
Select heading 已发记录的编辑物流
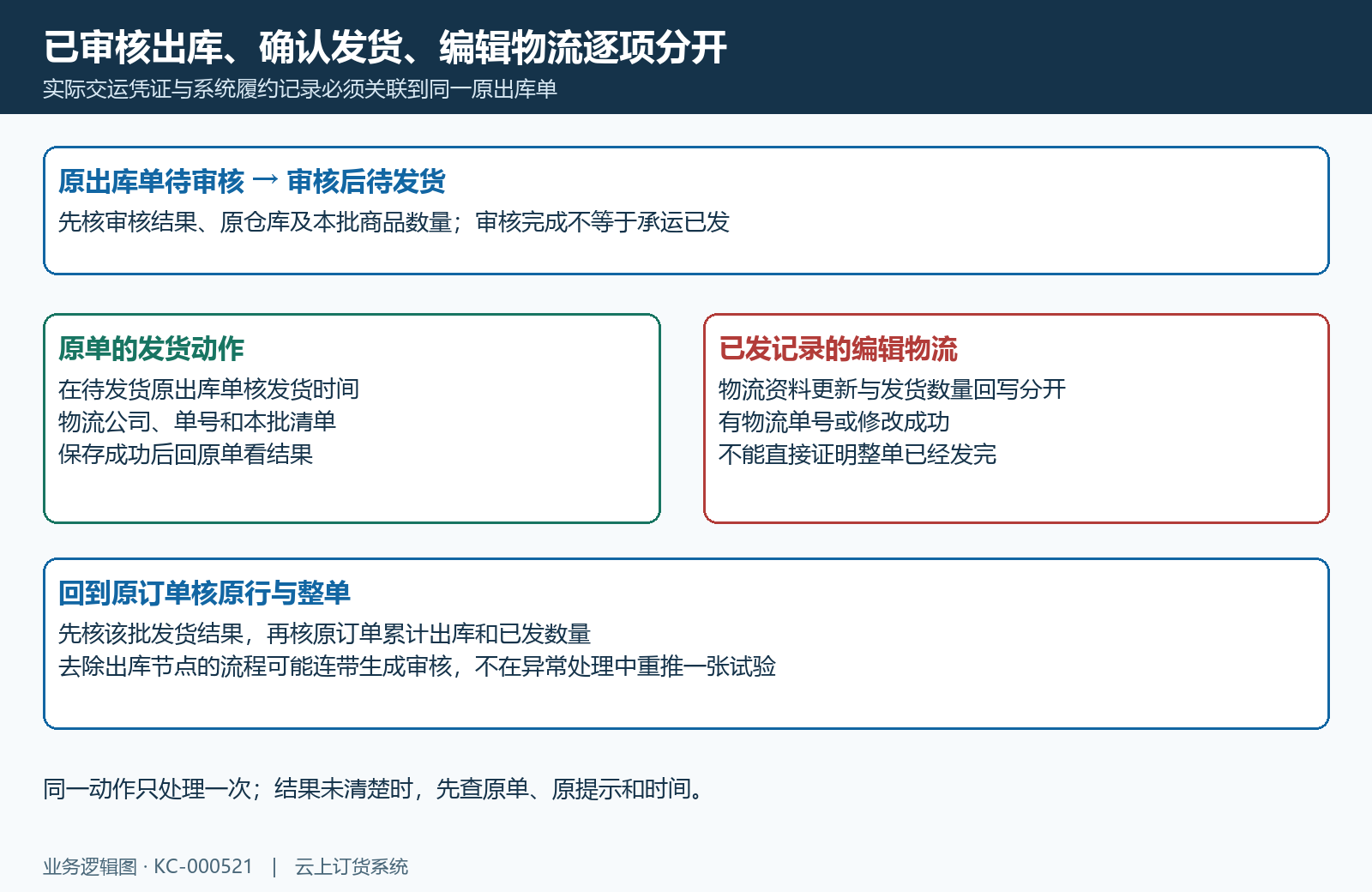pos(838,348)
